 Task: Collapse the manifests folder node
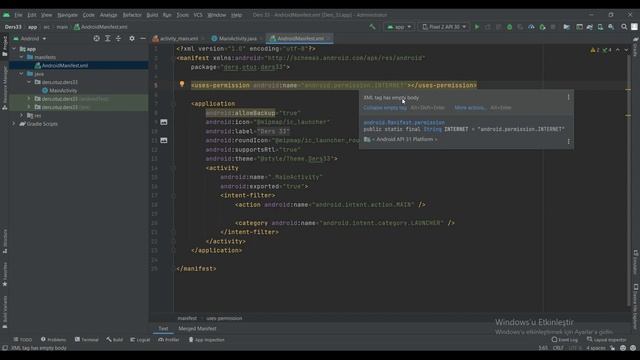point(22,57)
